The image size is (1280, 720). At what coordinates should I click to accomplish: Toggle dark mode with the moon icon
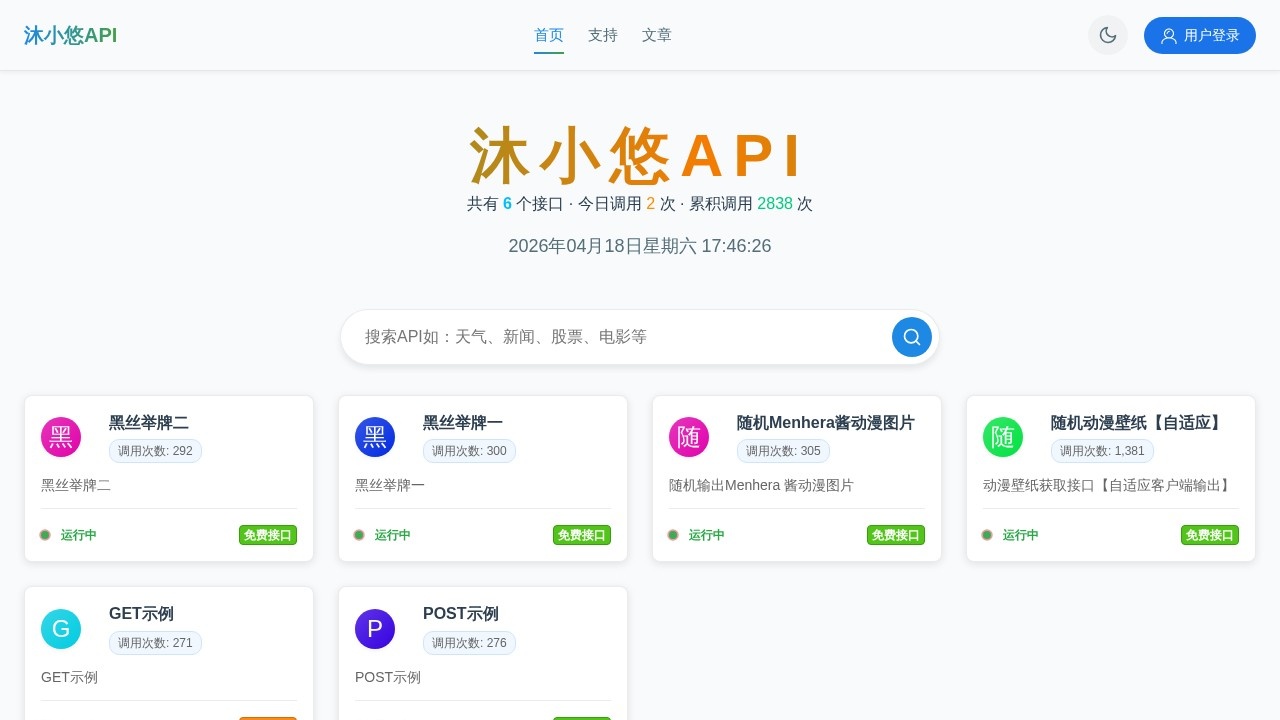[x=1107, y=35]
